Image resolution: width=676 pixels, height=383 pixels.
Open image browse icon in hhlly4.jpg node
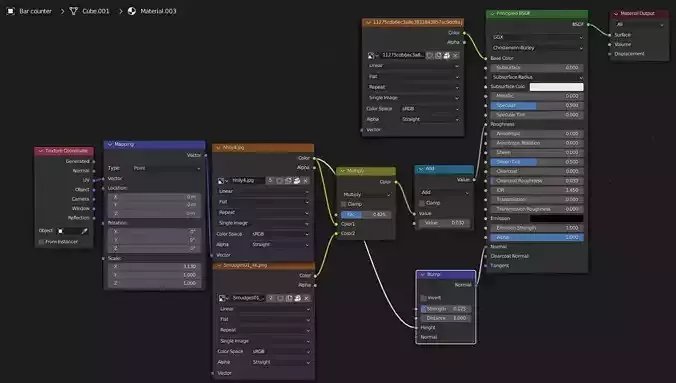coord(222,181)
